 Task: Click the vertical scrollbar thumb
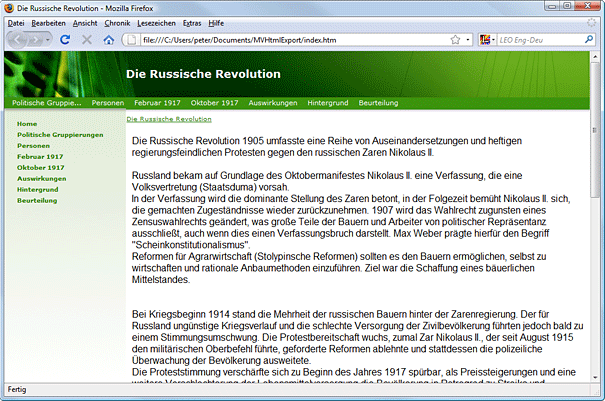(595, 130)
